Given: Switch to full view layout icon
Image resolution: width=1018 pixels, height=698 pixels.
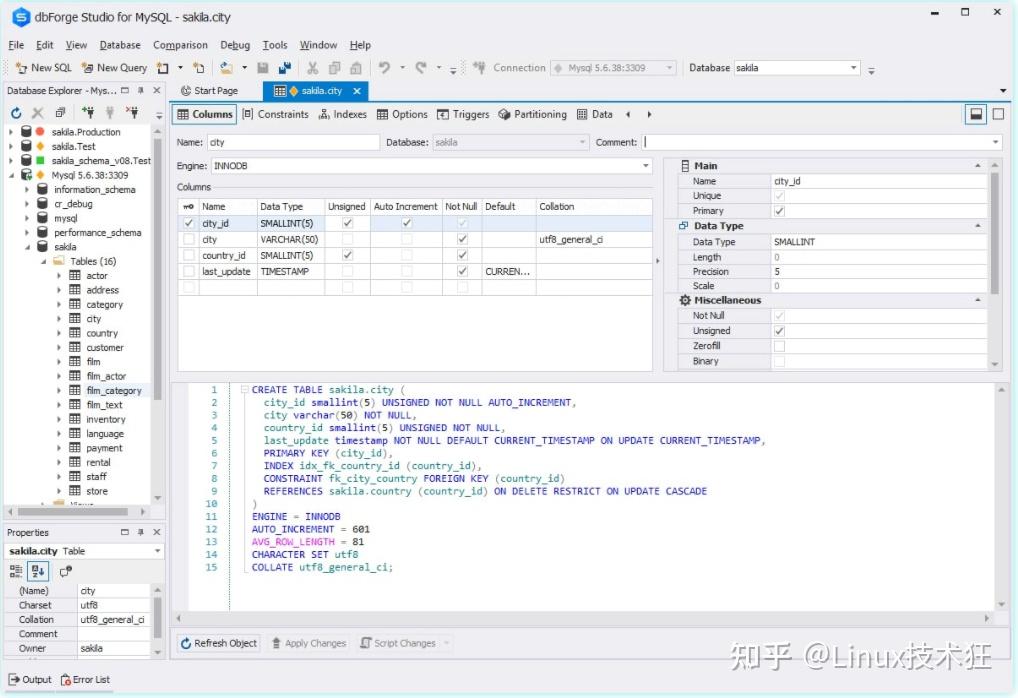Looking at the screenshot, I should [x=999, y=114].
